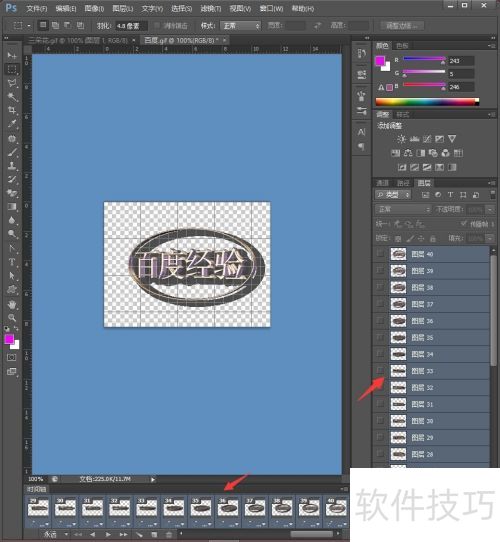Show layer 图层 33 visibility

click(x=380, y=371)
